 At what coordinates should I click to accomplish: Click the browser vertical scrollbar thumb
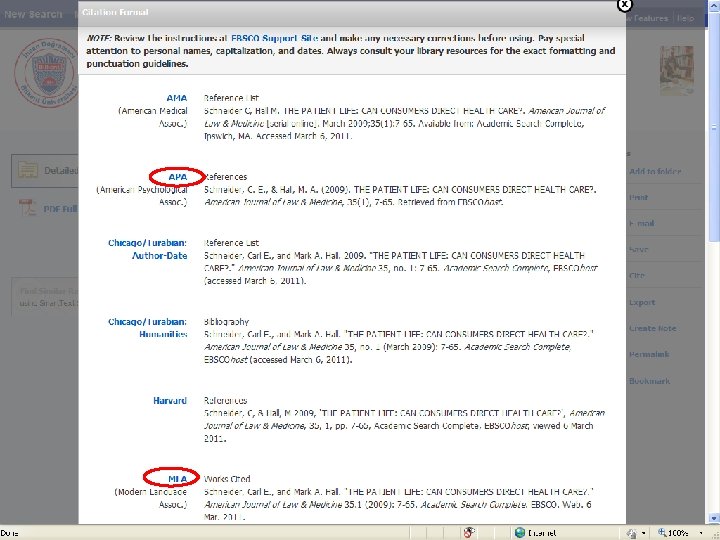point(714,126)
